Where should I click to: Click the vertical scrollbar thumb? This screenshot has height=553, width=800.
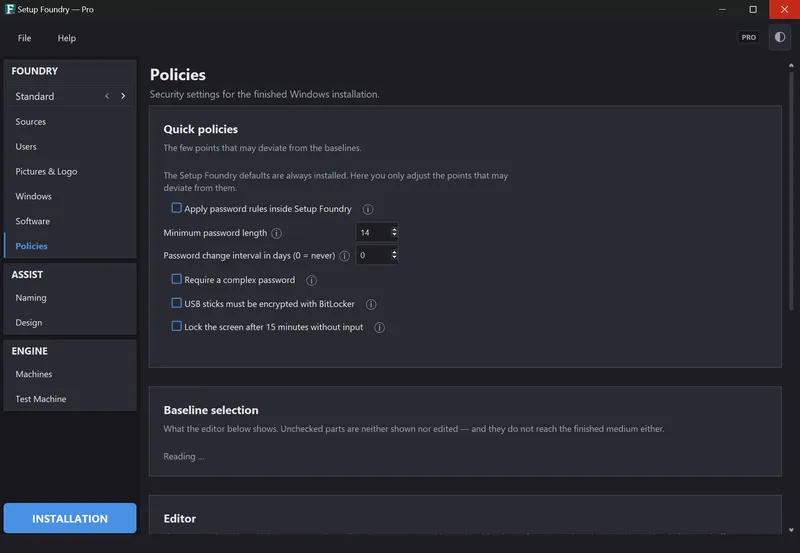[791, 191]
